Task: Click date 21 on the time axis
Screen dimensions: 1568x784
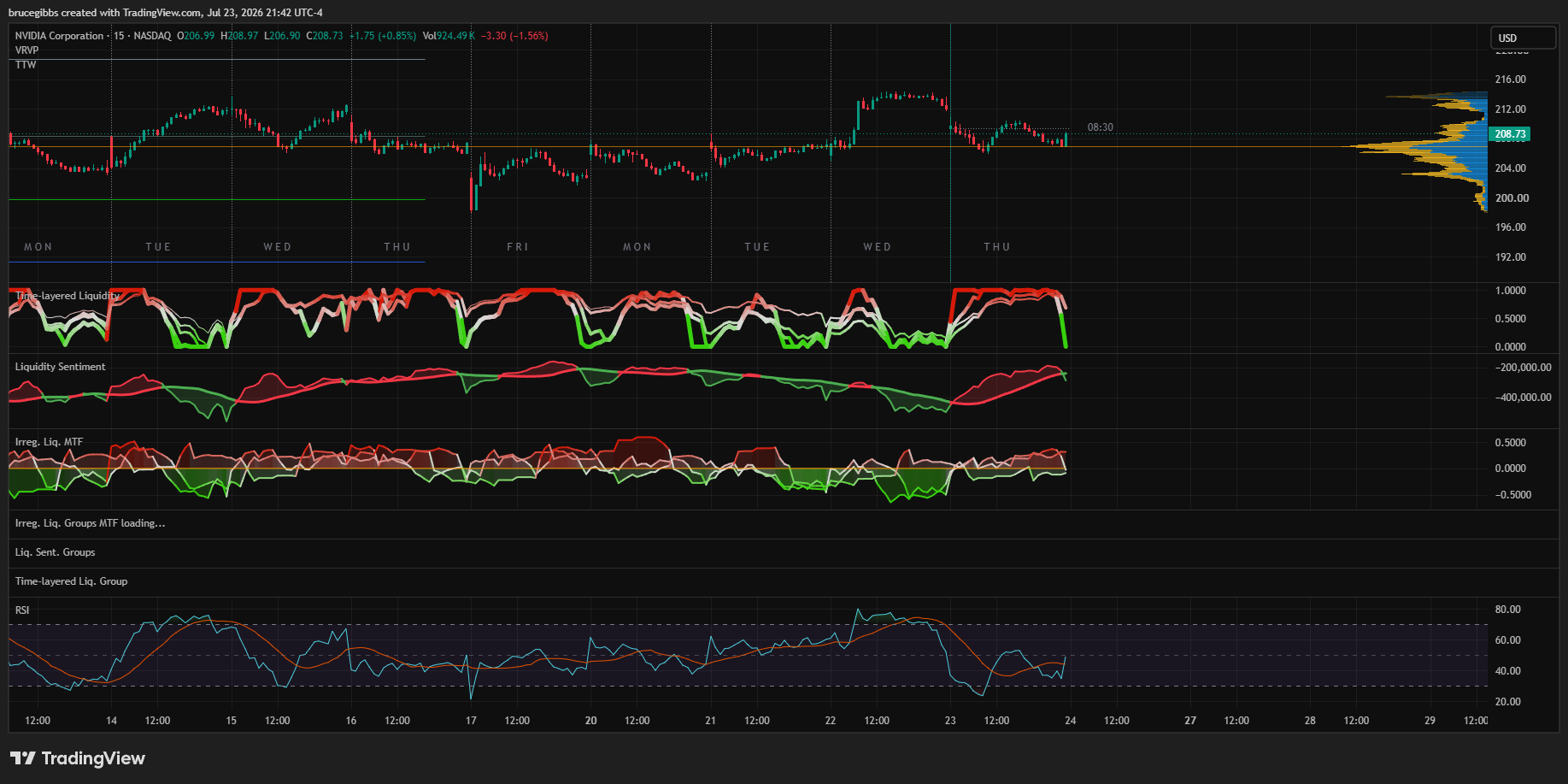Action: (710, 721)
